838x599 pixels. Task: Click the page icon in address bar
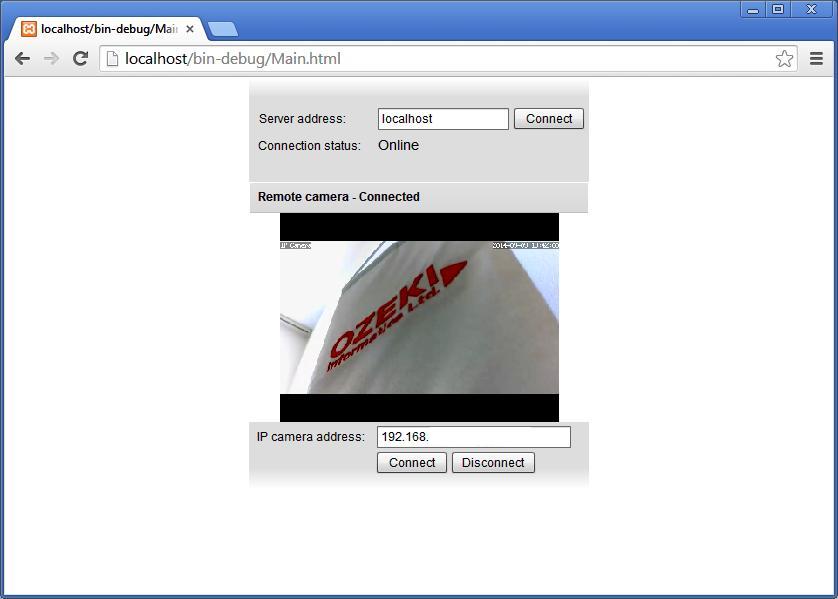[x=112, y=58]
